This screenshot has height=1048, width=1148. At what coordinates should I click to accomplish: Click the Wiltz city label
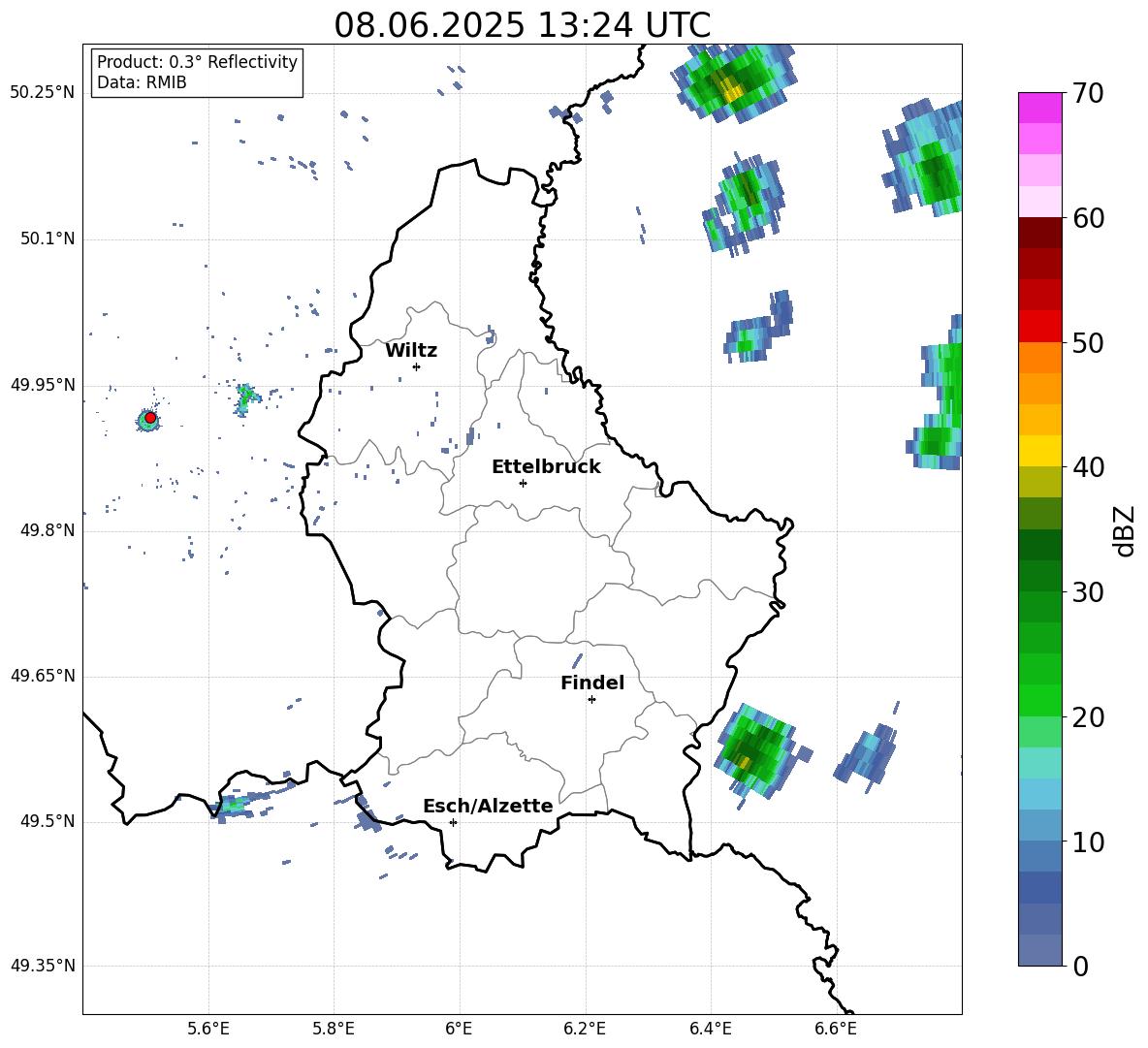(411, 351)
